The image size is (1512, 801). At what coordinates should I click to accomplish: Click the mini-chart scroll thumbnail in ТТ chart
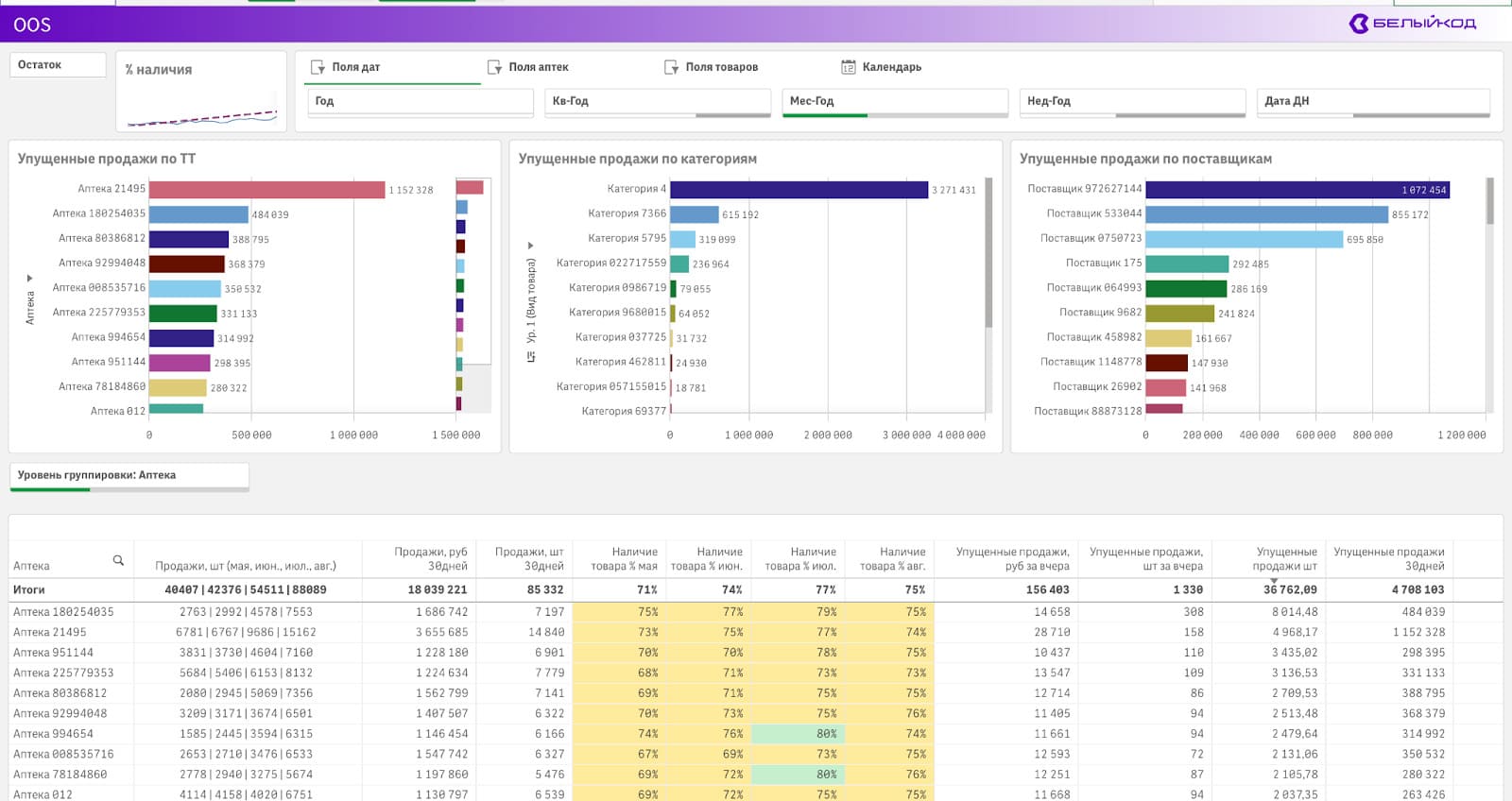(473, 271)
